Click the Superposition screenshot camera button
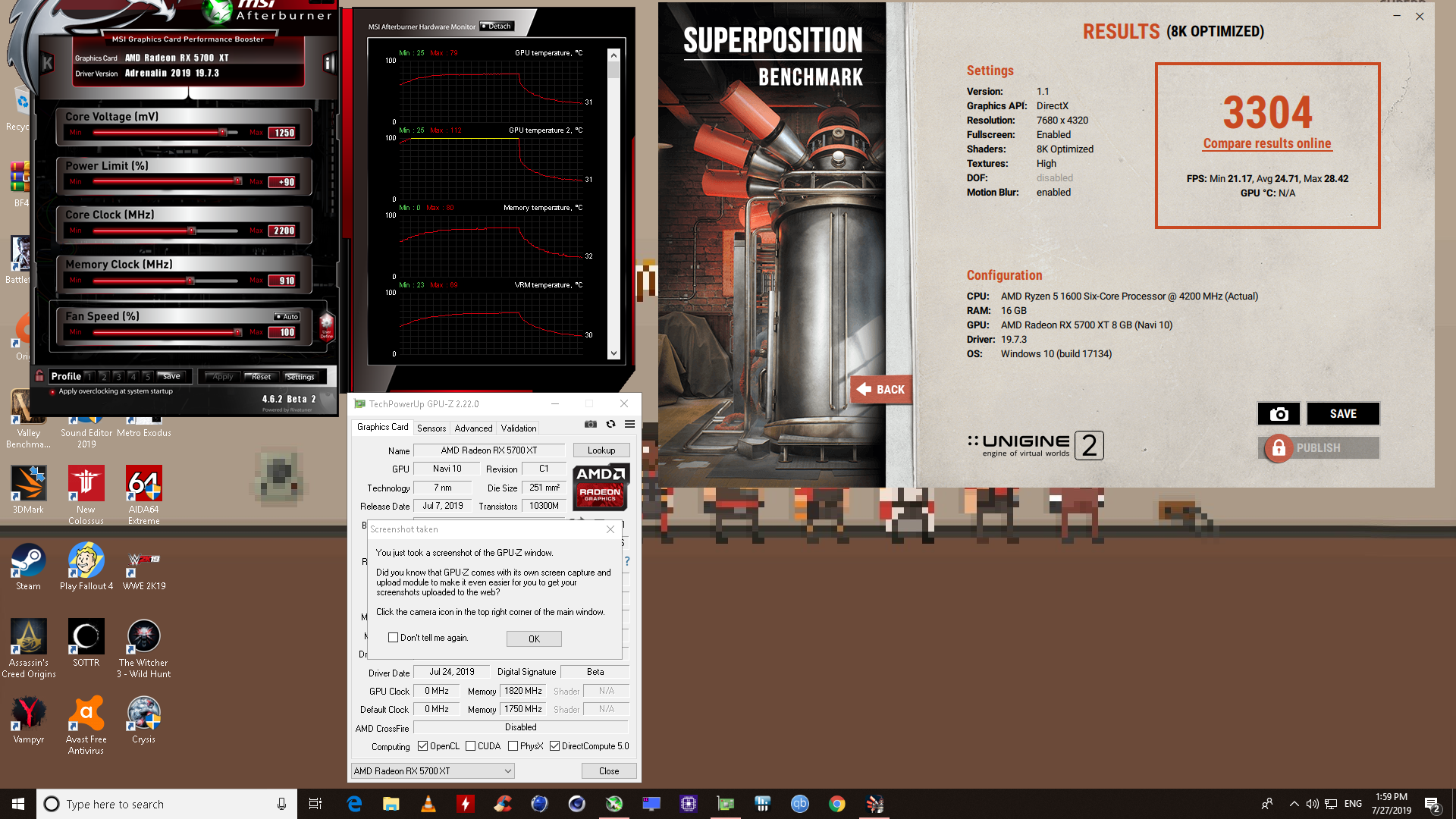 coord(1279,413)
